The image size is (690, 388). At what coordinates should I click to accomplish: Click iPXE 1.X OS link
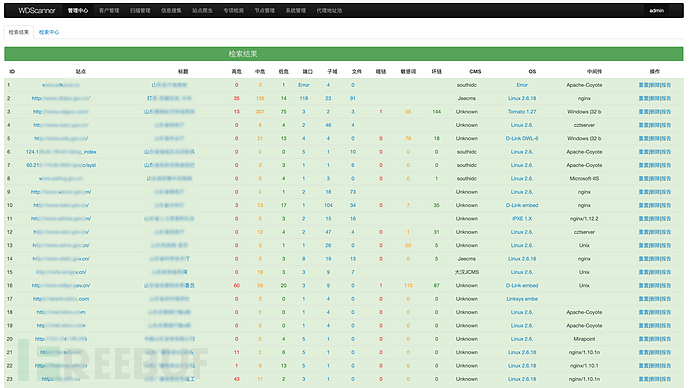pyautogui.click(x=522, y=219)
